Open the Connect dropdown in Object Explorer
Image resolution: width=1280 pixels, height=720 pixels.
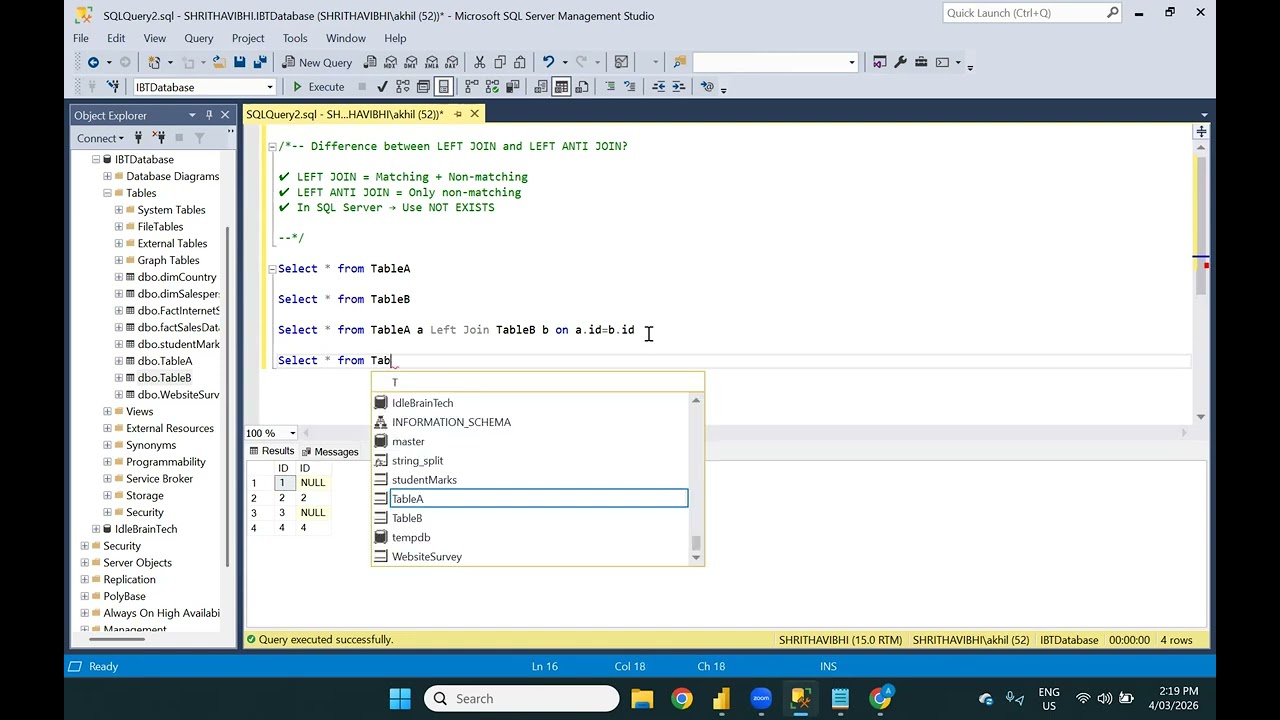(101, 138)
